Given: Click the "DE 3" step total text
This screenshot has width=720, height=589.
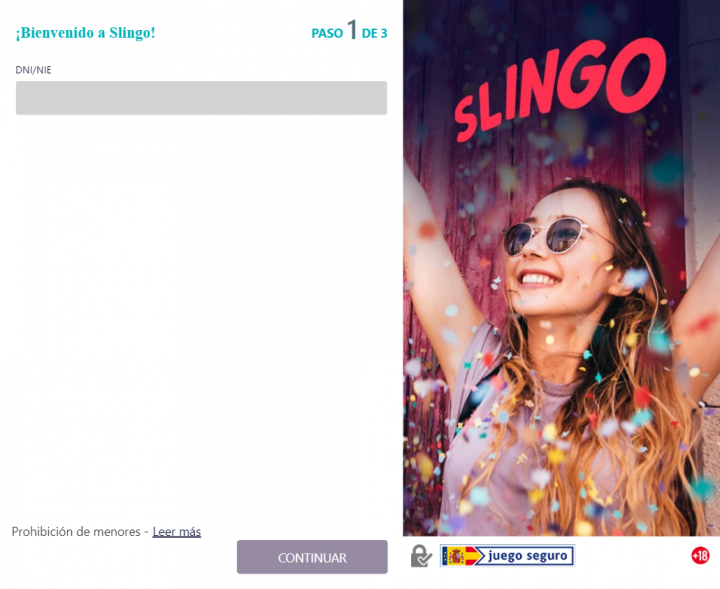Looking at the screenshot, I should (374, 34).
